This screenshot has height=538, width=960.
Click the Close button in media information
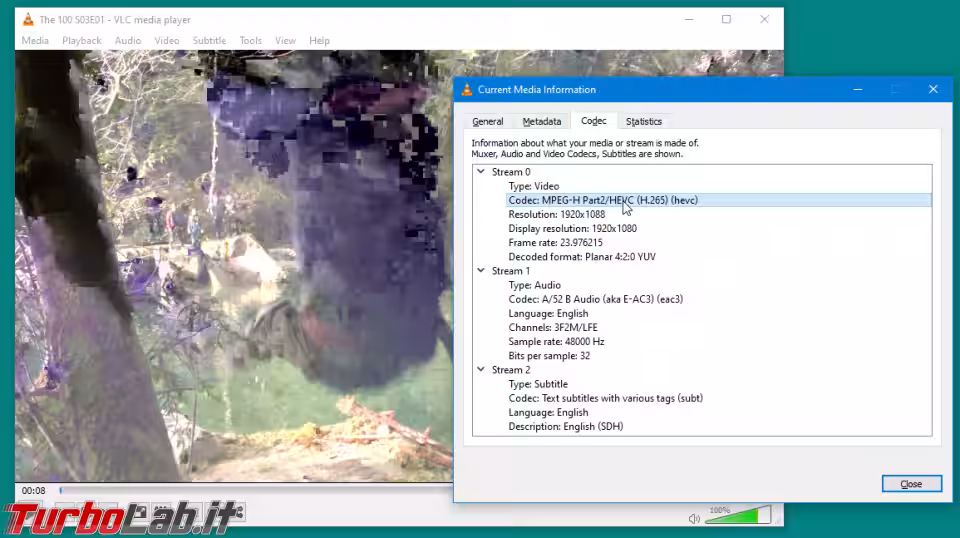(912, 484)
